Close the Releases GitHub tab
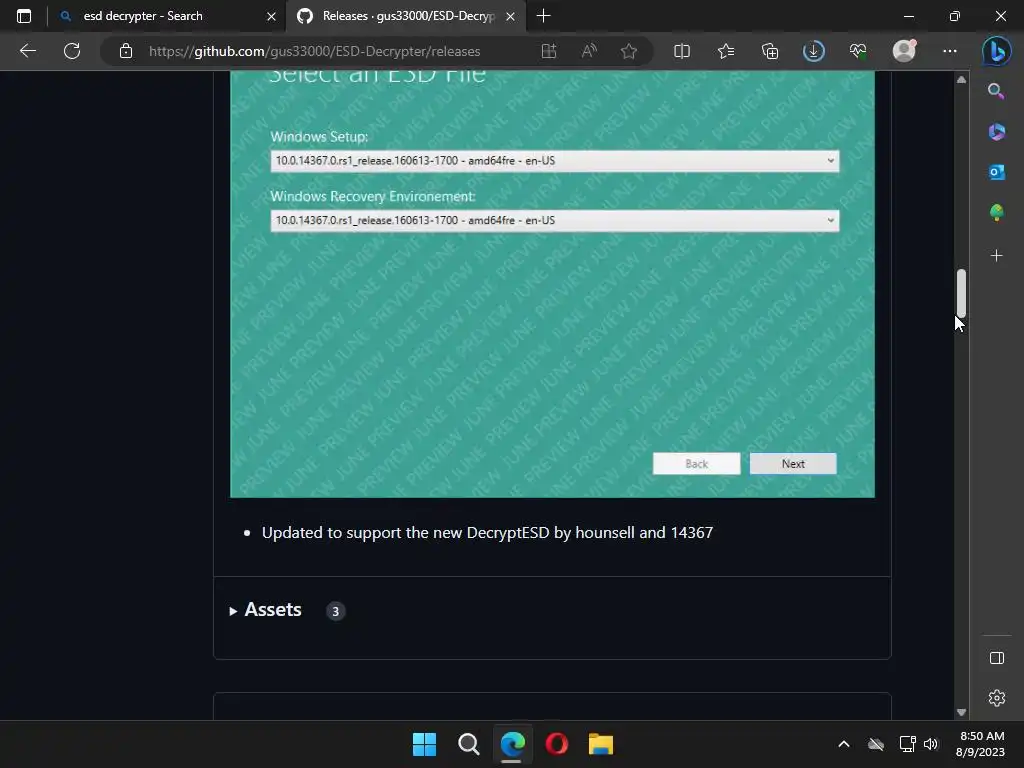 coord(511,16)
